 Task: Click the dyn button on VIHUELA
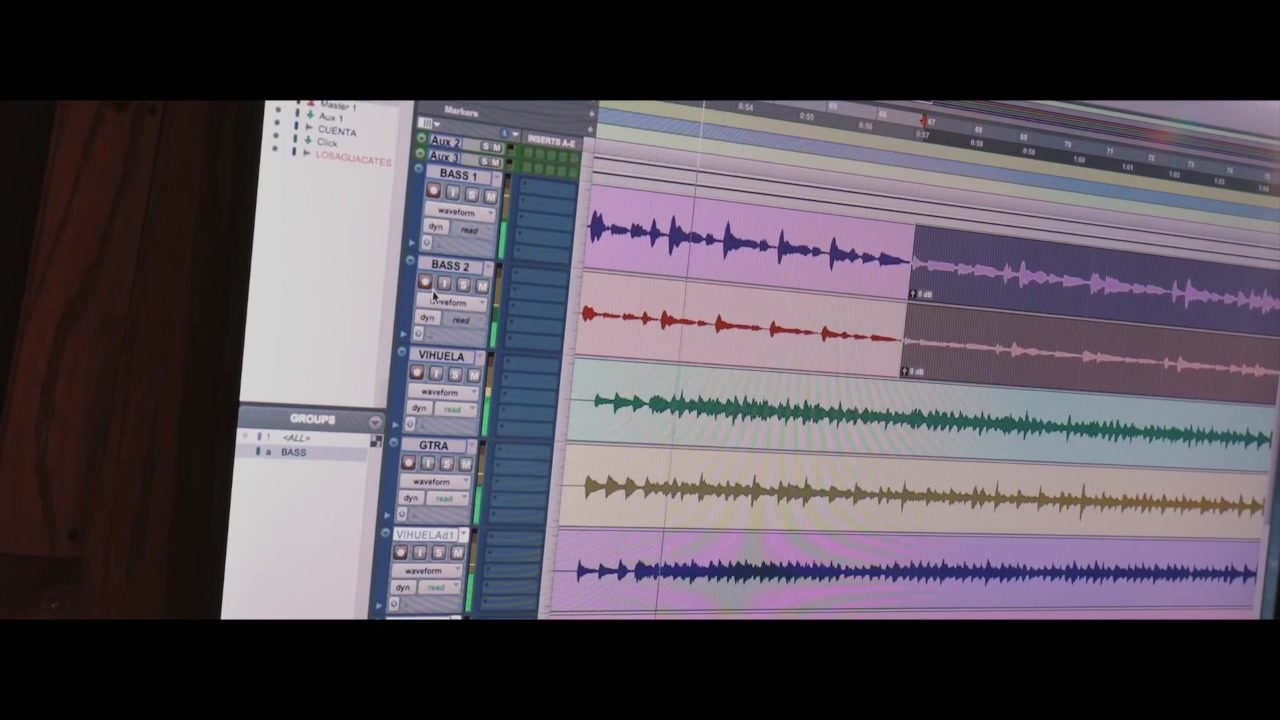tap(420, 408)
